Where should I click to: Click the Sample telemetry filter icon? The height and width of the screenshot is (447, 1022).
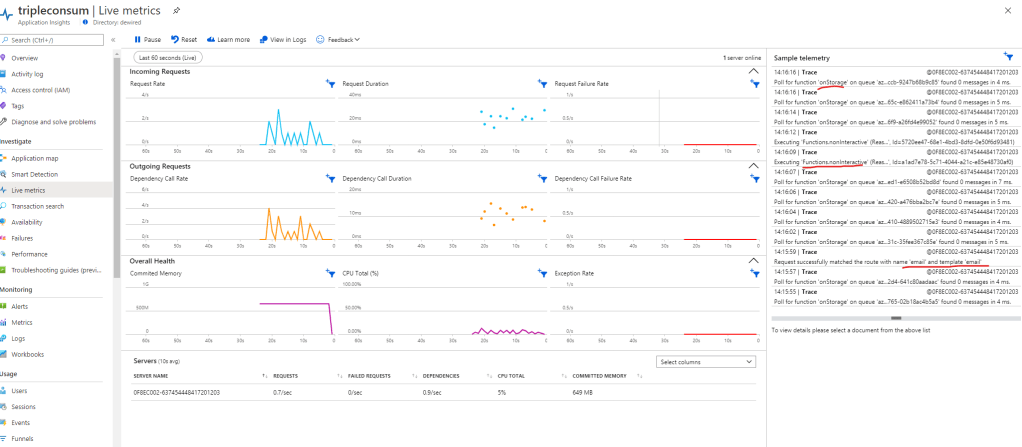pos(1007,58)
